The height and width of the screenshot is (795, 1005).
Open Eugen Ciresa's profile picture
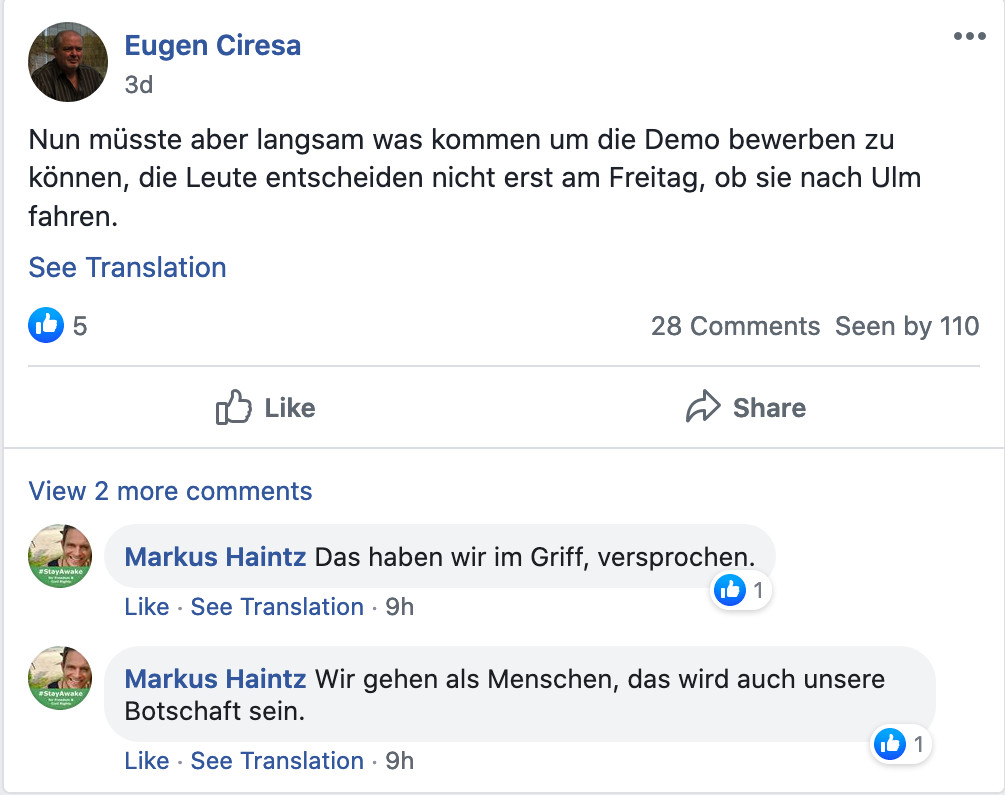pyautogui.click(x=68, y=62)
